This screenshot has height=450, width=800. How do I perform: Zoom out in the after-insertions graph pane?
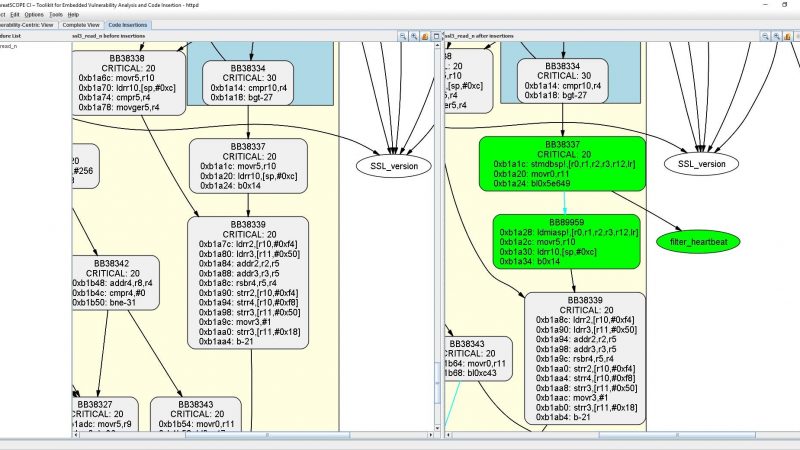[764, 36]
